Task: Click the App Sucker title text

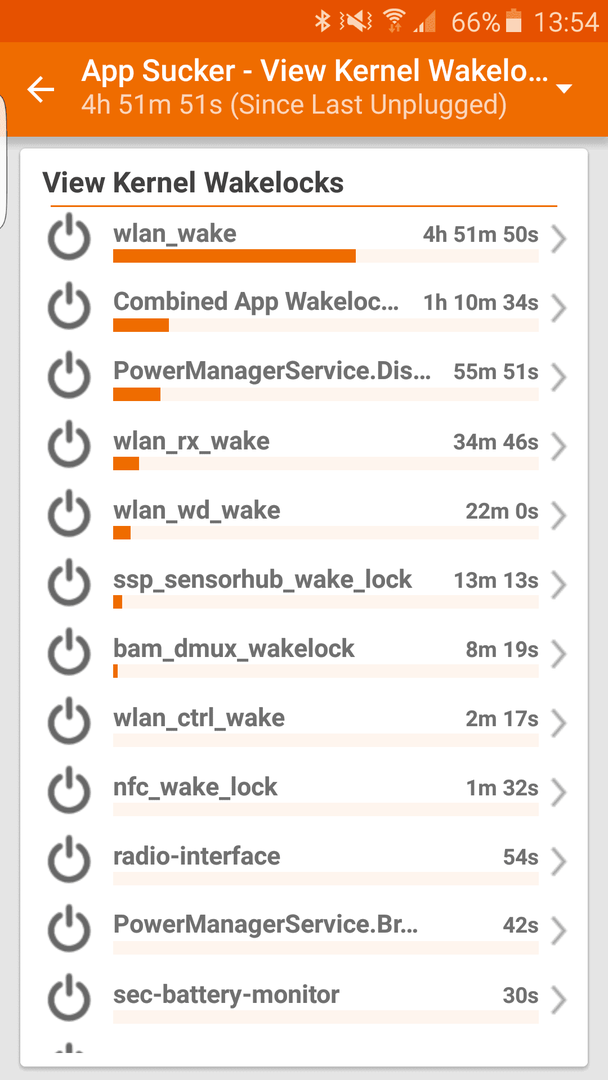Action: click(x=315, y=71)
